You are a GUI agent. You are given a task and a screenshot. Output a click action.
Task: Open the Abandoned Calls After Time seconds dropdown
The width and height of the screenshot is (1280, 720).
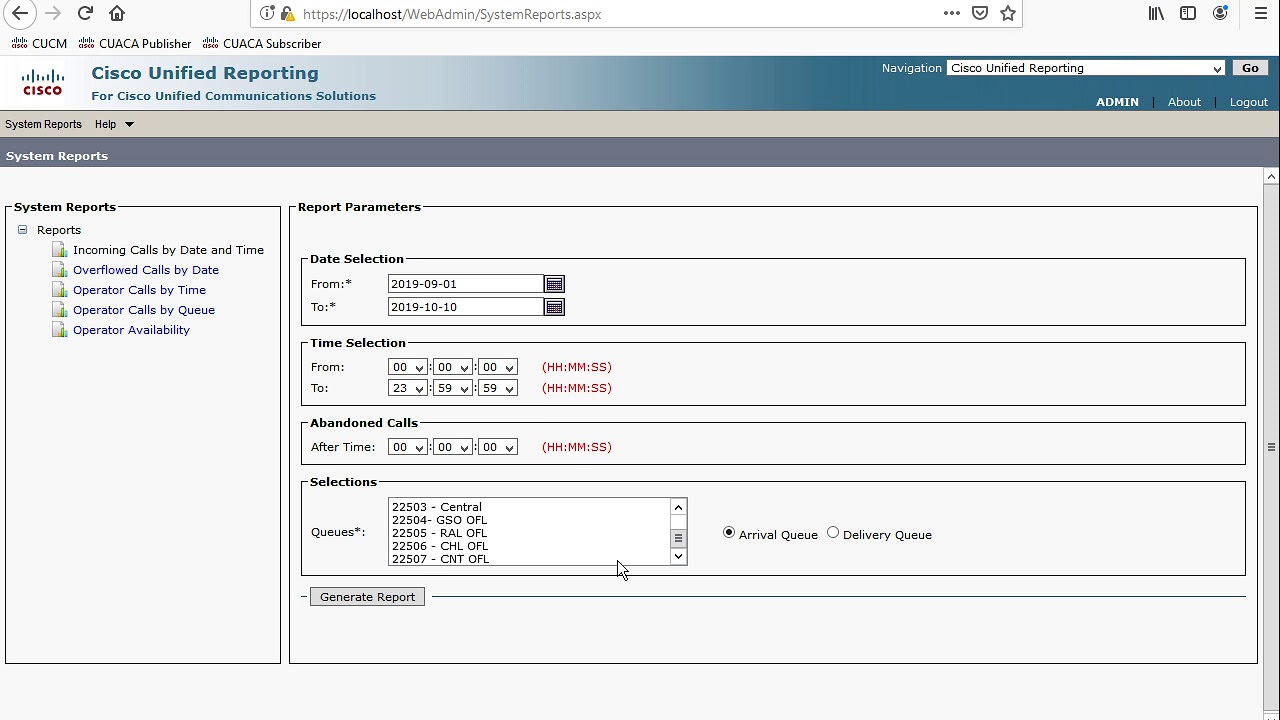[x=497, y=447]
